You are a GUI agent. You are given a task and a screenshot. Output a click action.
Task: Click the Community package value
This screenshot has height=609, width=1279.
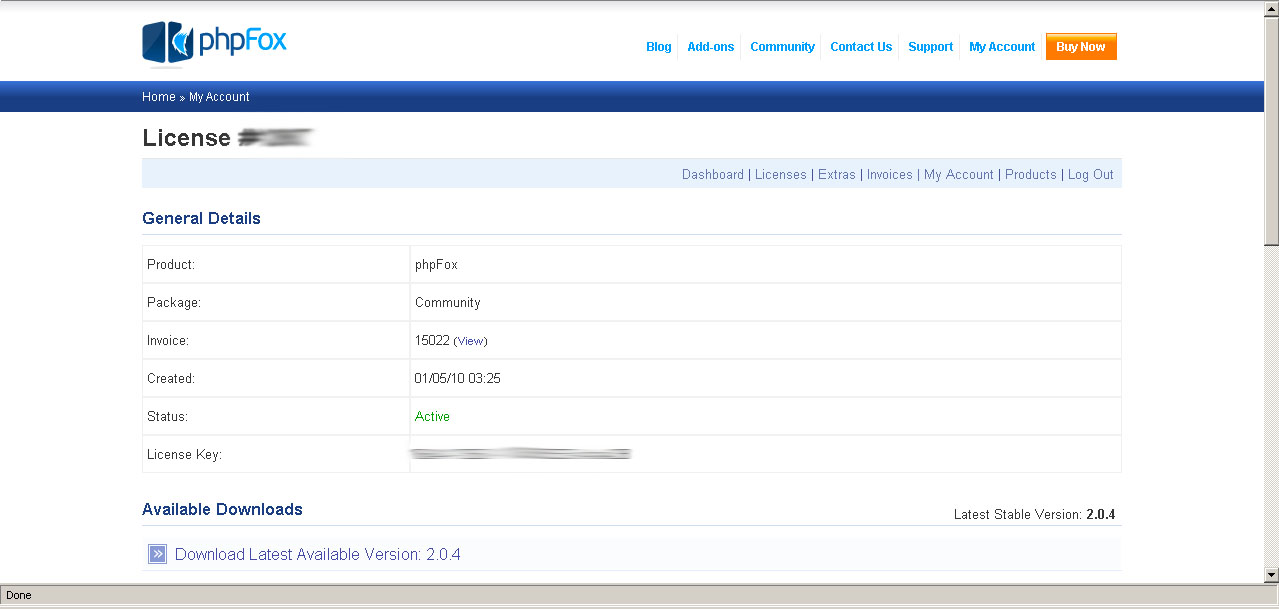pos(448,303)
